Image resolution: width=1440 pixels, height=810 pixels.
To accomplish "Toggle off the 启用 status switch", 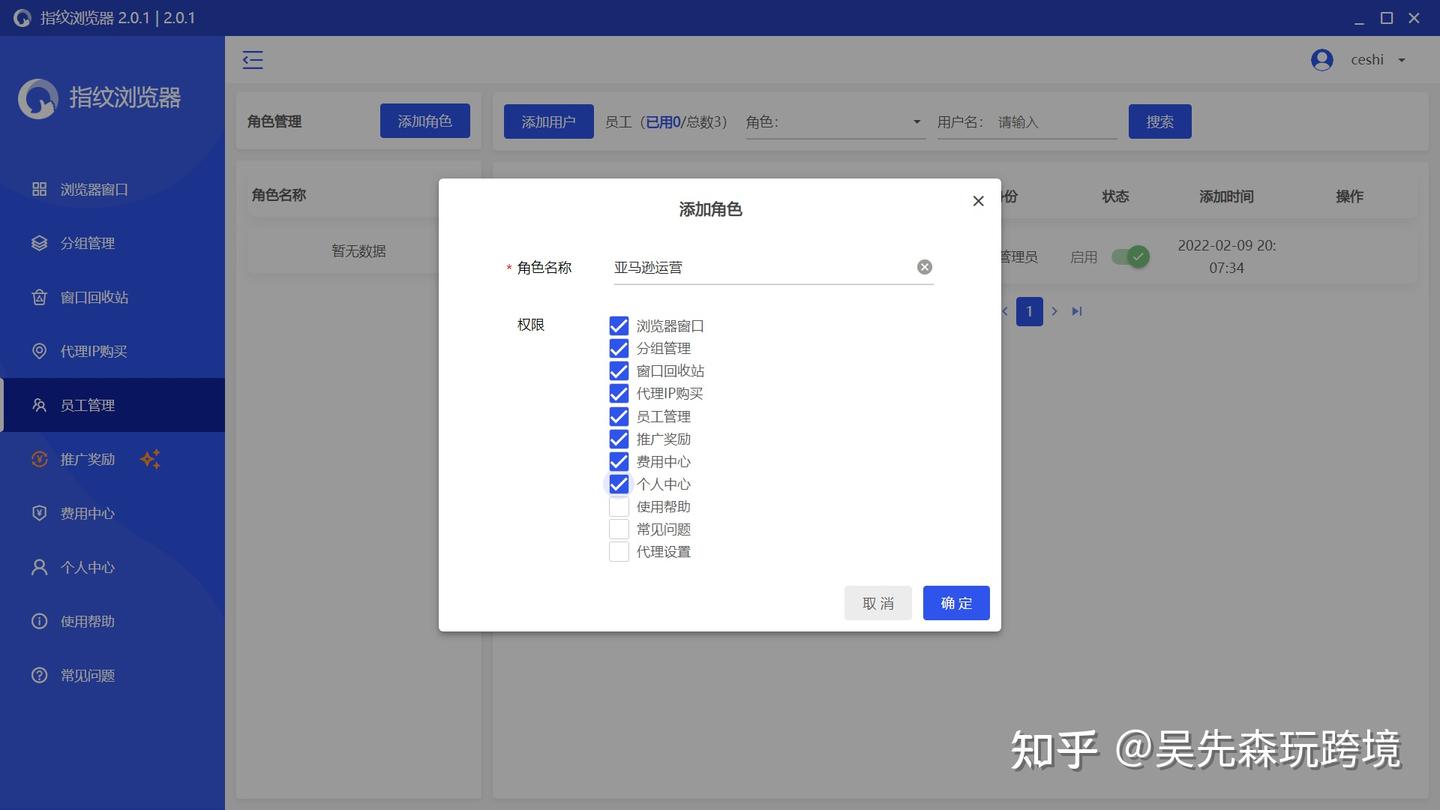I will click(1128, 256).
